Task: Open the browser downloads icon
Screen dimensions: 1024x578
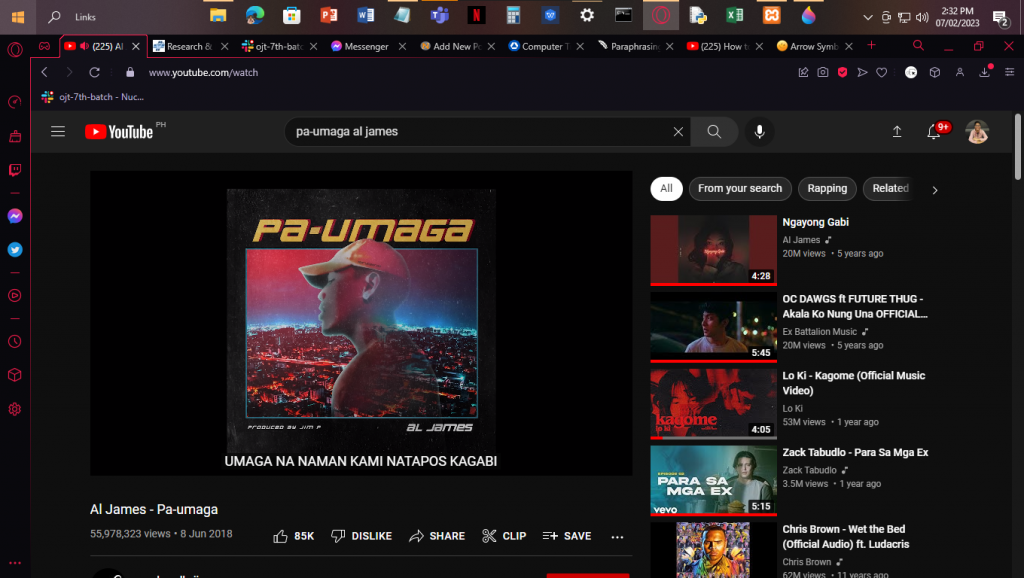Action: point(985,72)
